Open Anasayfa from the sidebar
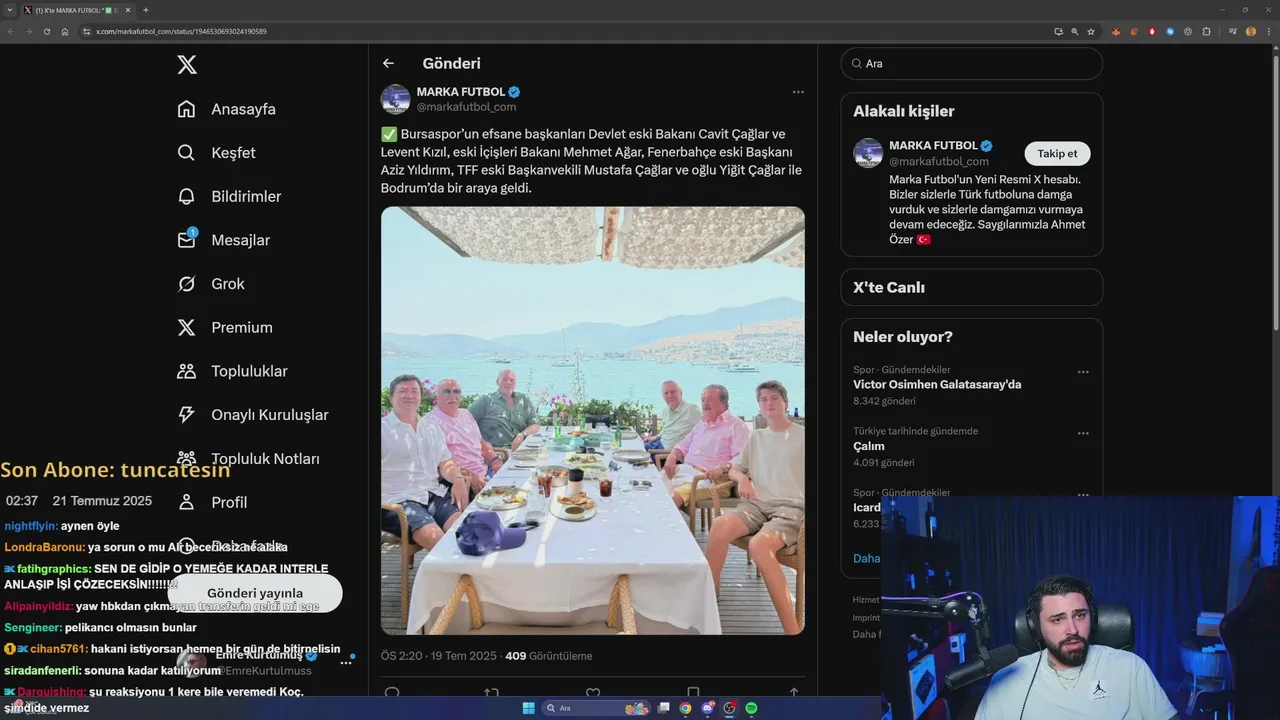The height and width of the screenshot is (720, 1280). point(227,109)
